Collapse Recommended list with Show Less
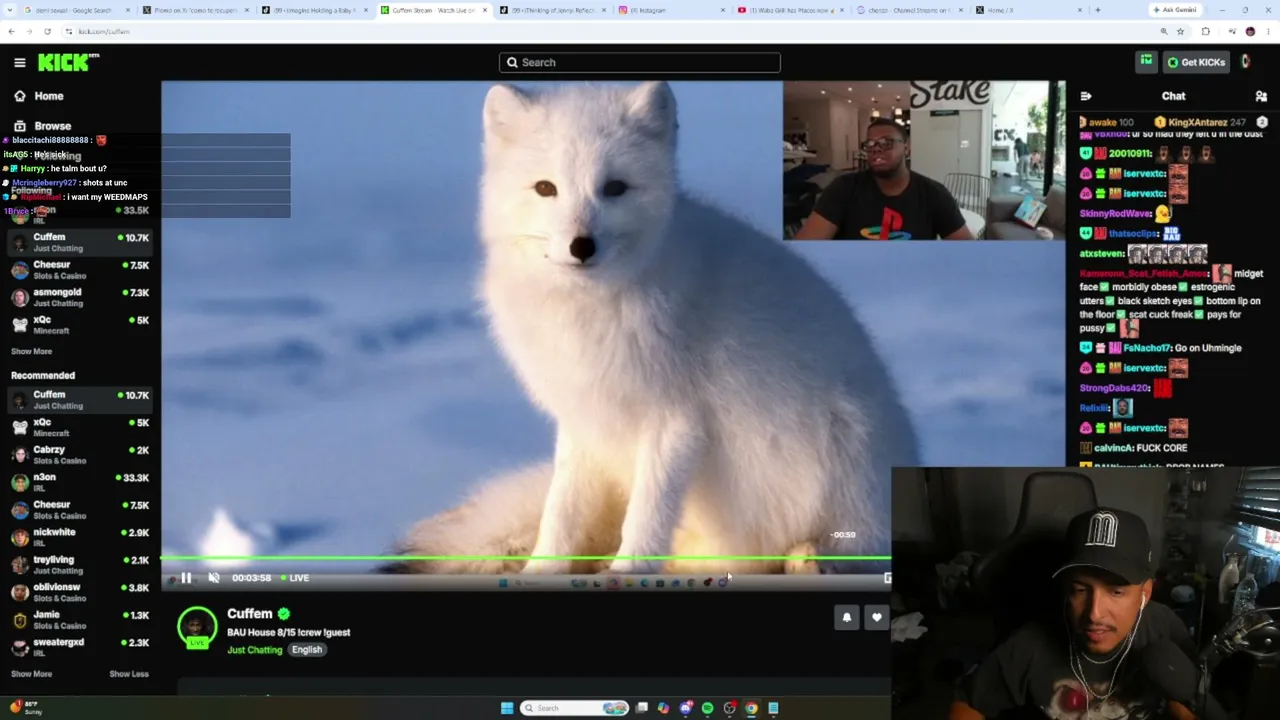This screenshot has width=1280, height=720. click(129, 674)
